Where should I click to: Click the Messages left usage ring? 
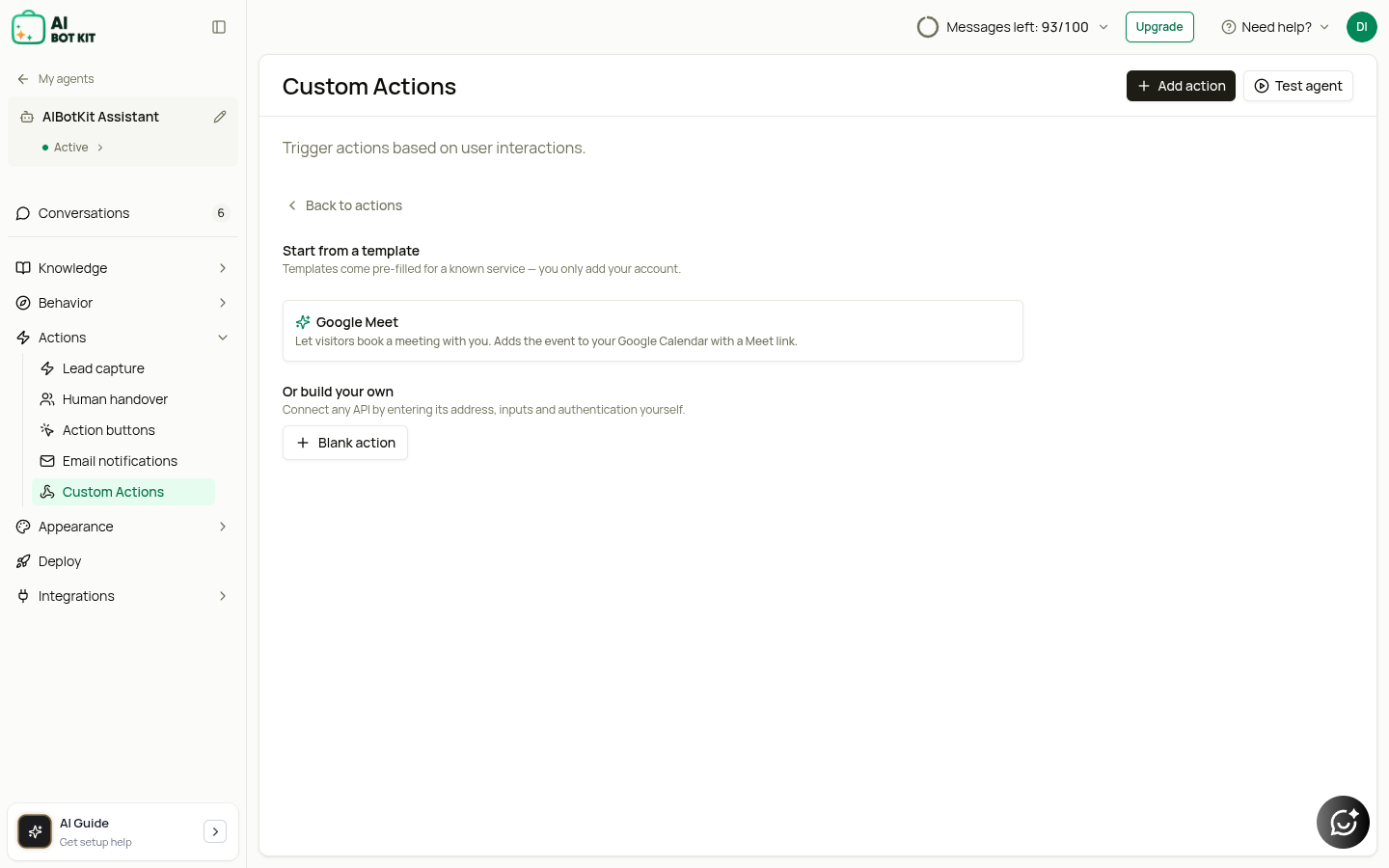pyautogui.click(x=928, y=27)
